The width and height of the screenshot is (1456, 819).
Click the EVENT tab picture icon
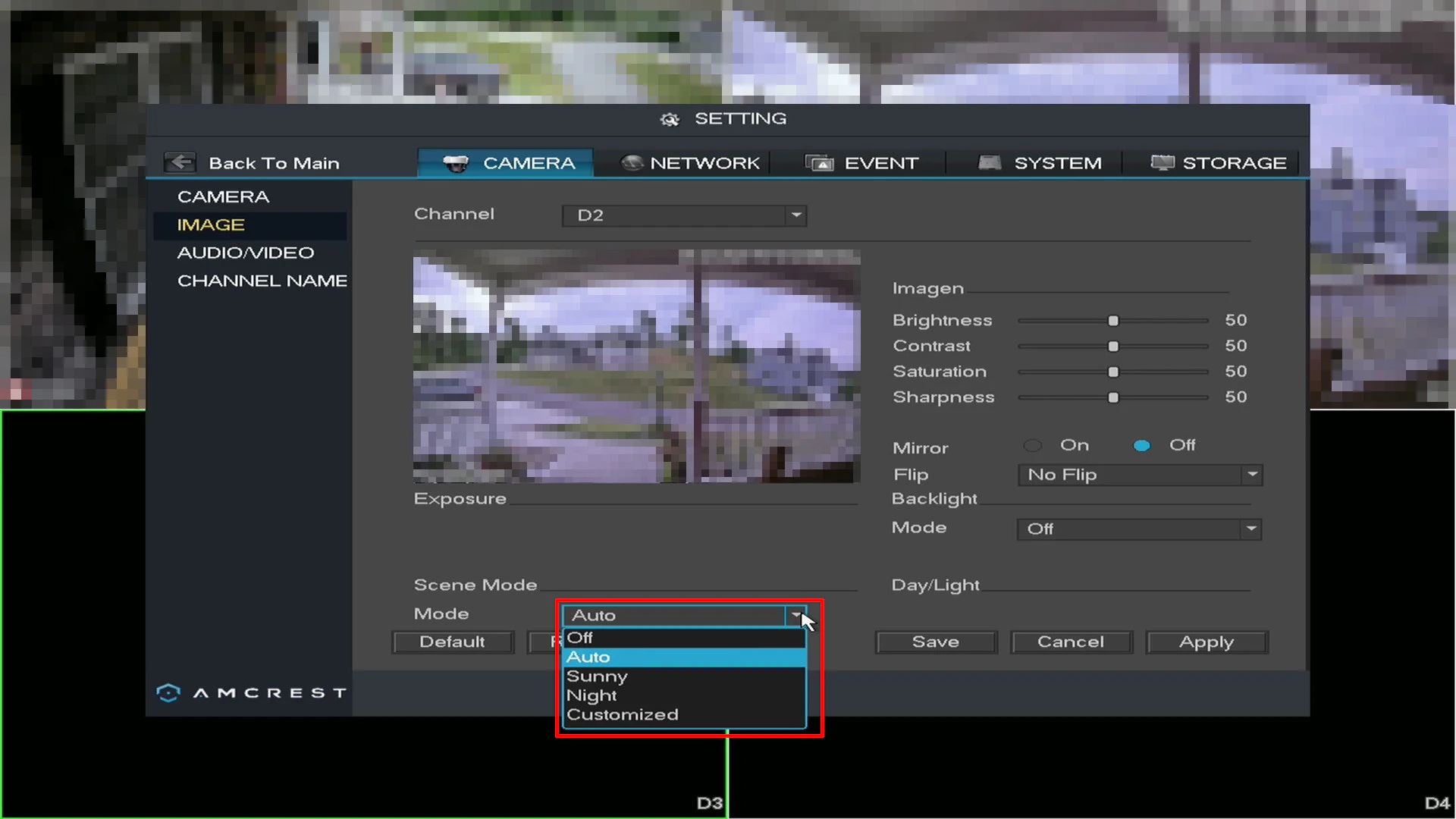tap(819, 163)
